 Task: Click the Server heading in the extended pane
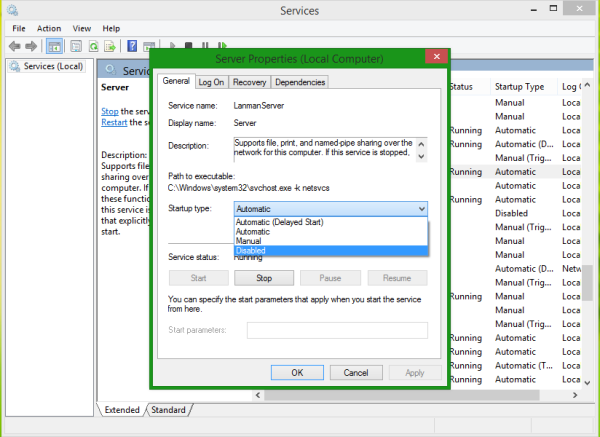click(x=115, y=87)
